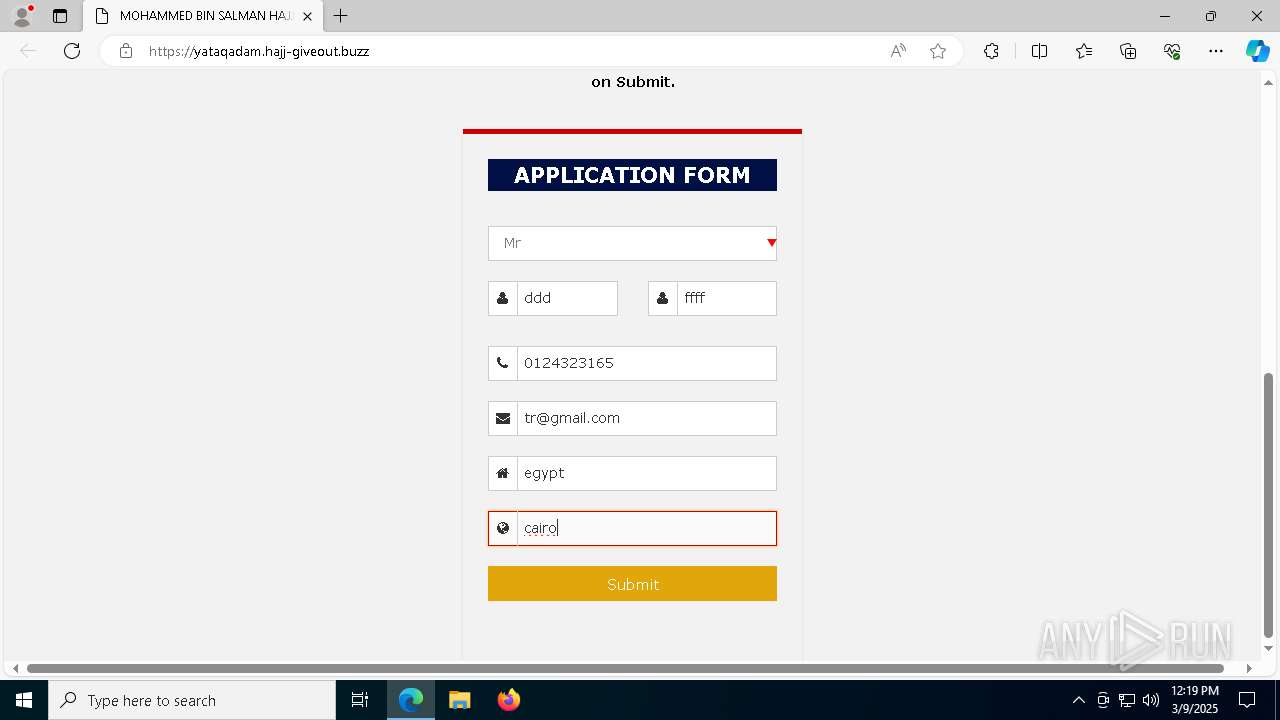Click the person icon beside ffff field

point(663,298)
